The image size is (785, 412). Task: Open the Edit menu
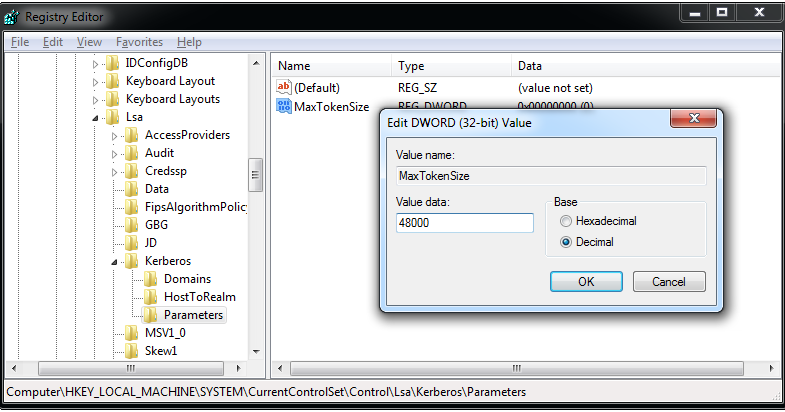(x=53, y=42)
